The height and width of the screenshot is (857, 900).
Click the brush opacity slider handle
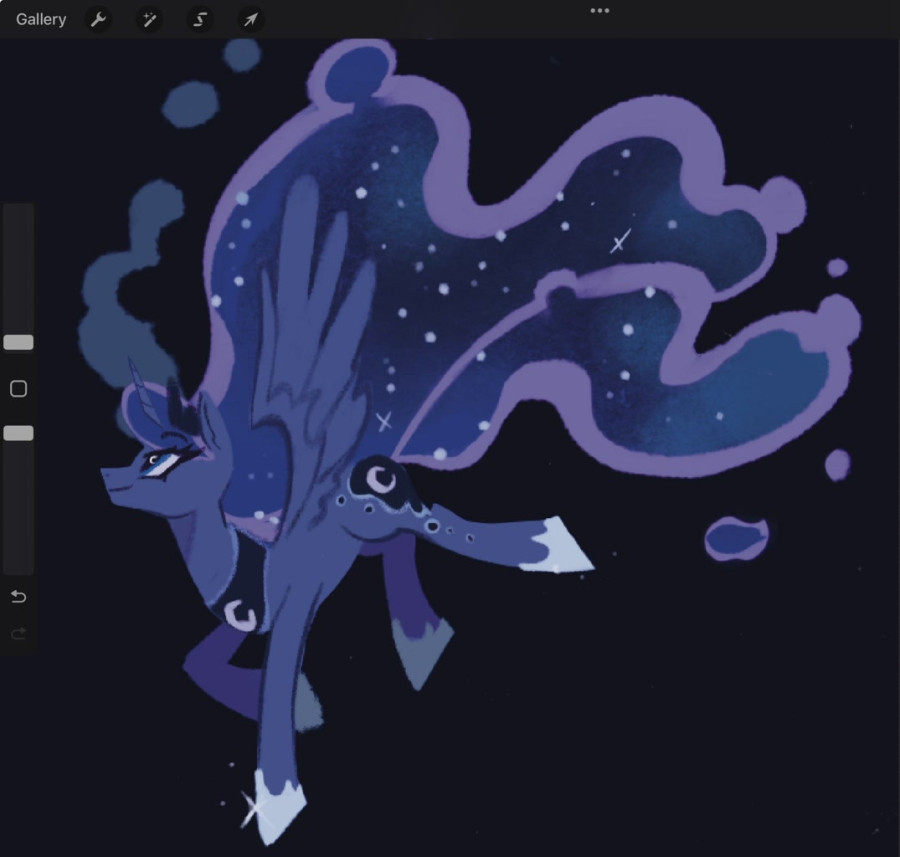click(x=18, y=433)
